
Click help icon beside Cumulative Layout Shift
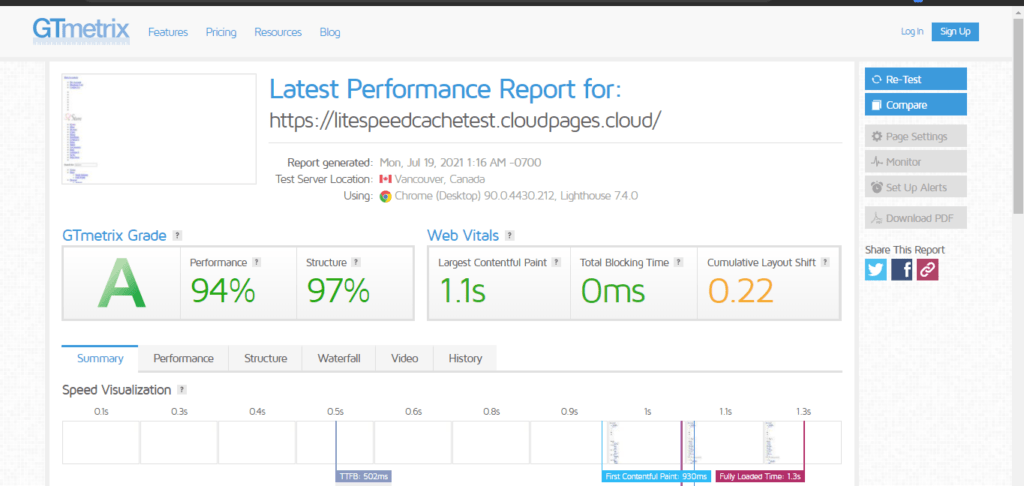[x=825, y=263]
